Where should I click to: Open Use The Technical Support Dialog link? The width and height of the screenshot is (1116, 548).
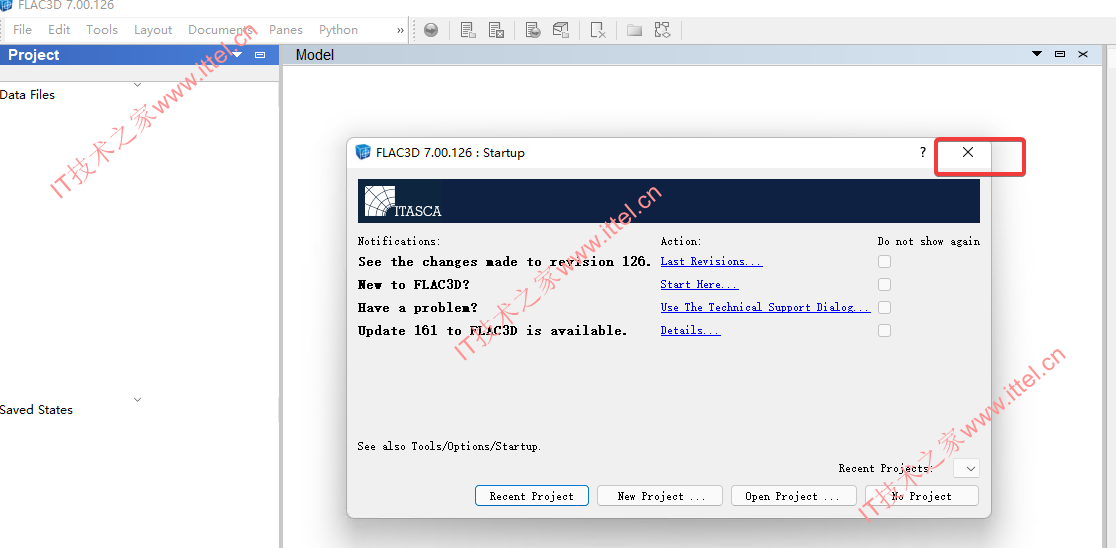pos(765,307)
